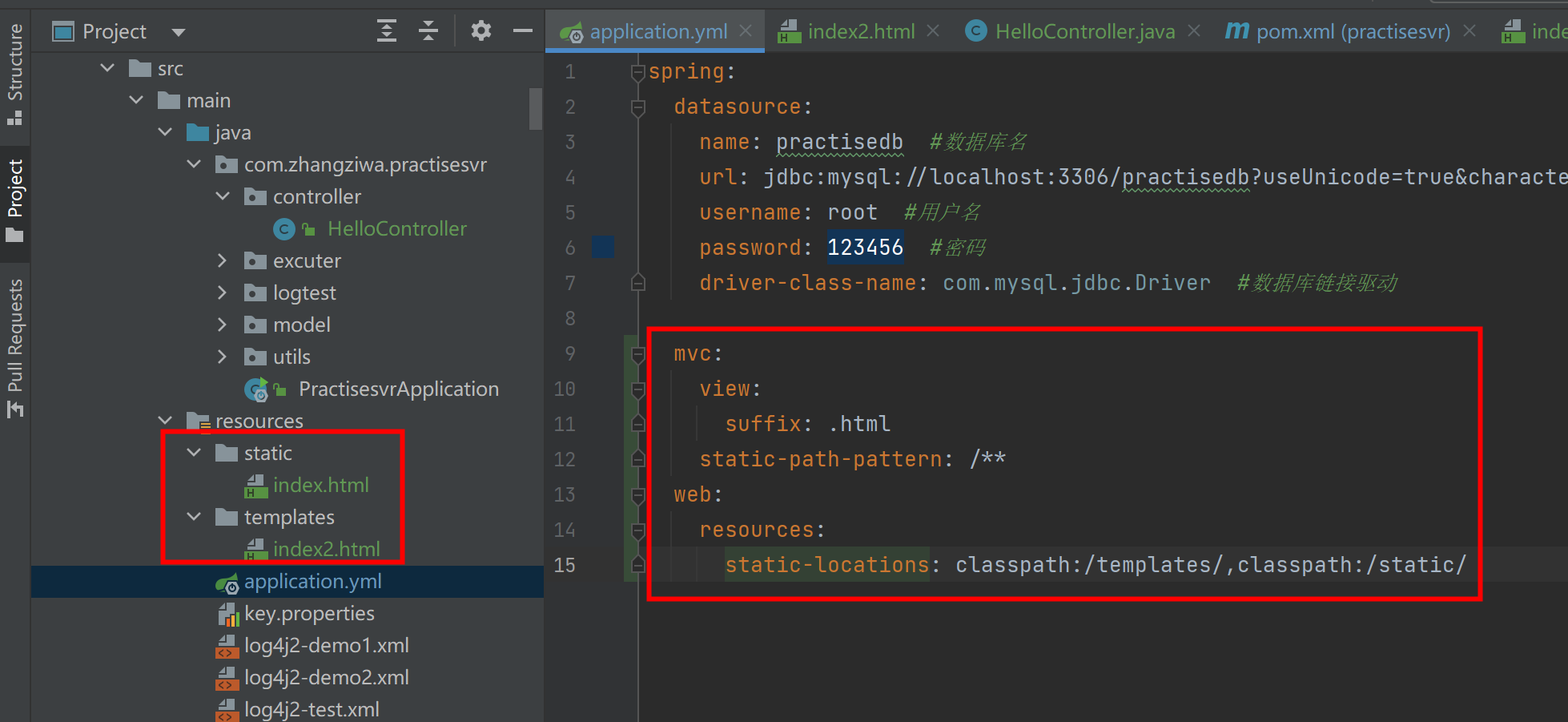1568x722 pixels.
Task: Fold the datasource block at line 2
Action: pos(638,107)
